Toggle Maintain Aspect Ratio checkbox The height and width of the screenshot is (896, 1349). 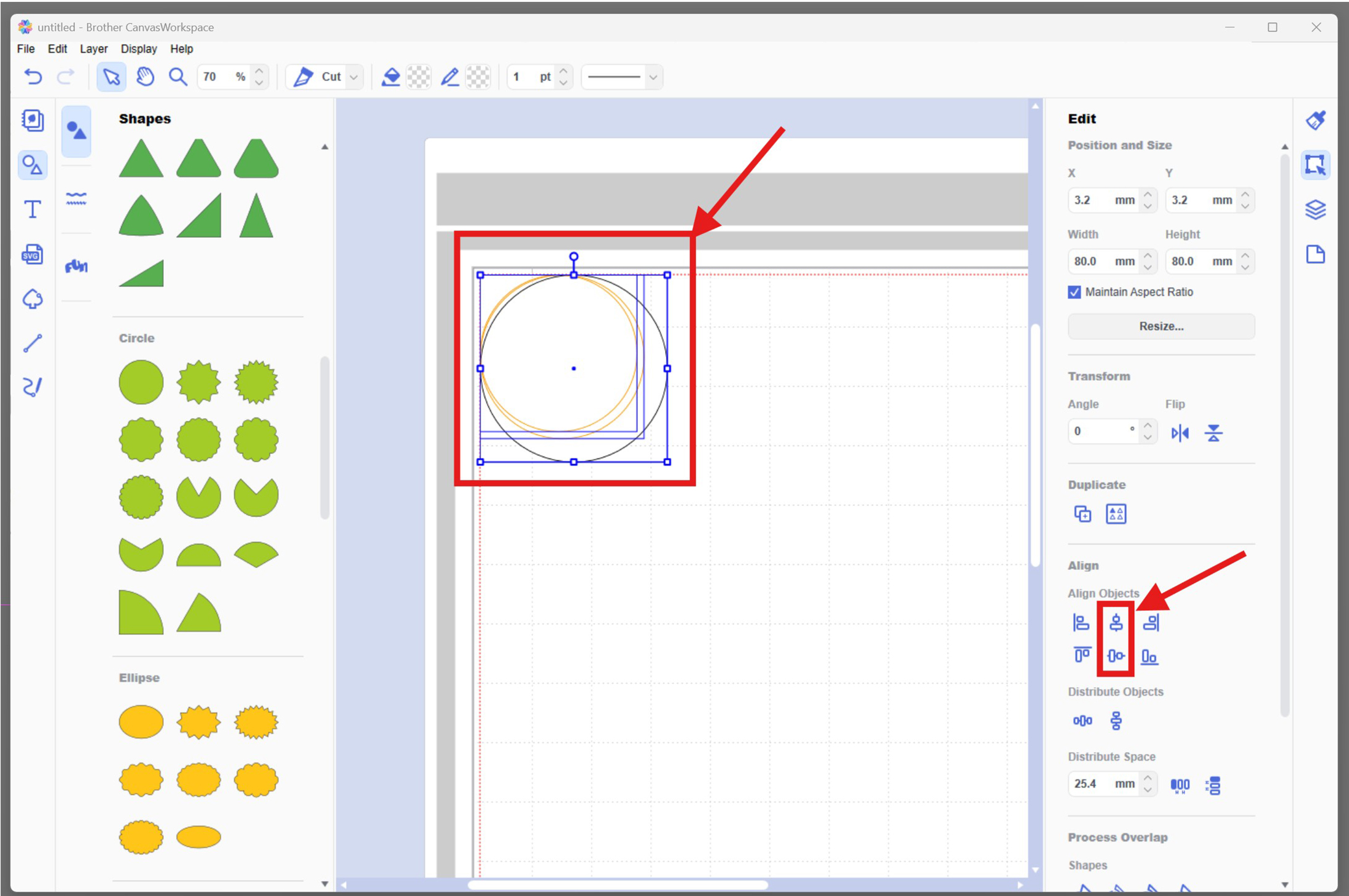click(1074, 292)
